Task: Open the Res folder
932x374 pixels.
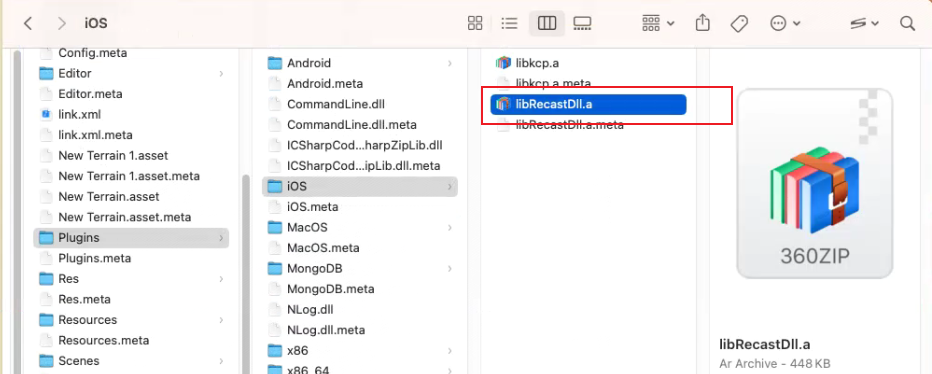Action: coord(131,278)
